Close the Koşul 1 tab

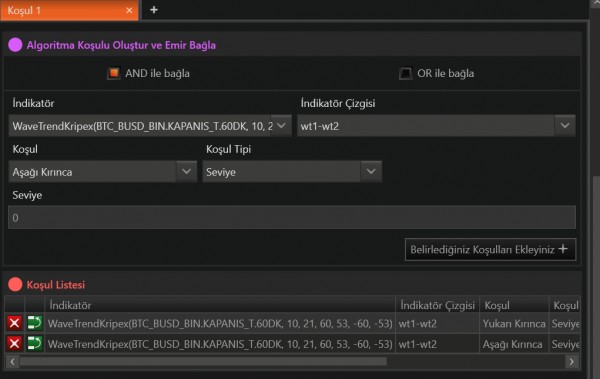(x=129, y=10)
